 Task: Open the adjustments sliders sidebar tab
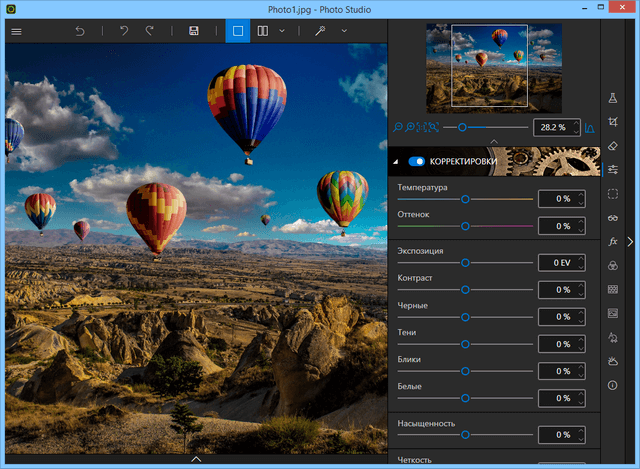[x=613, y=170]
